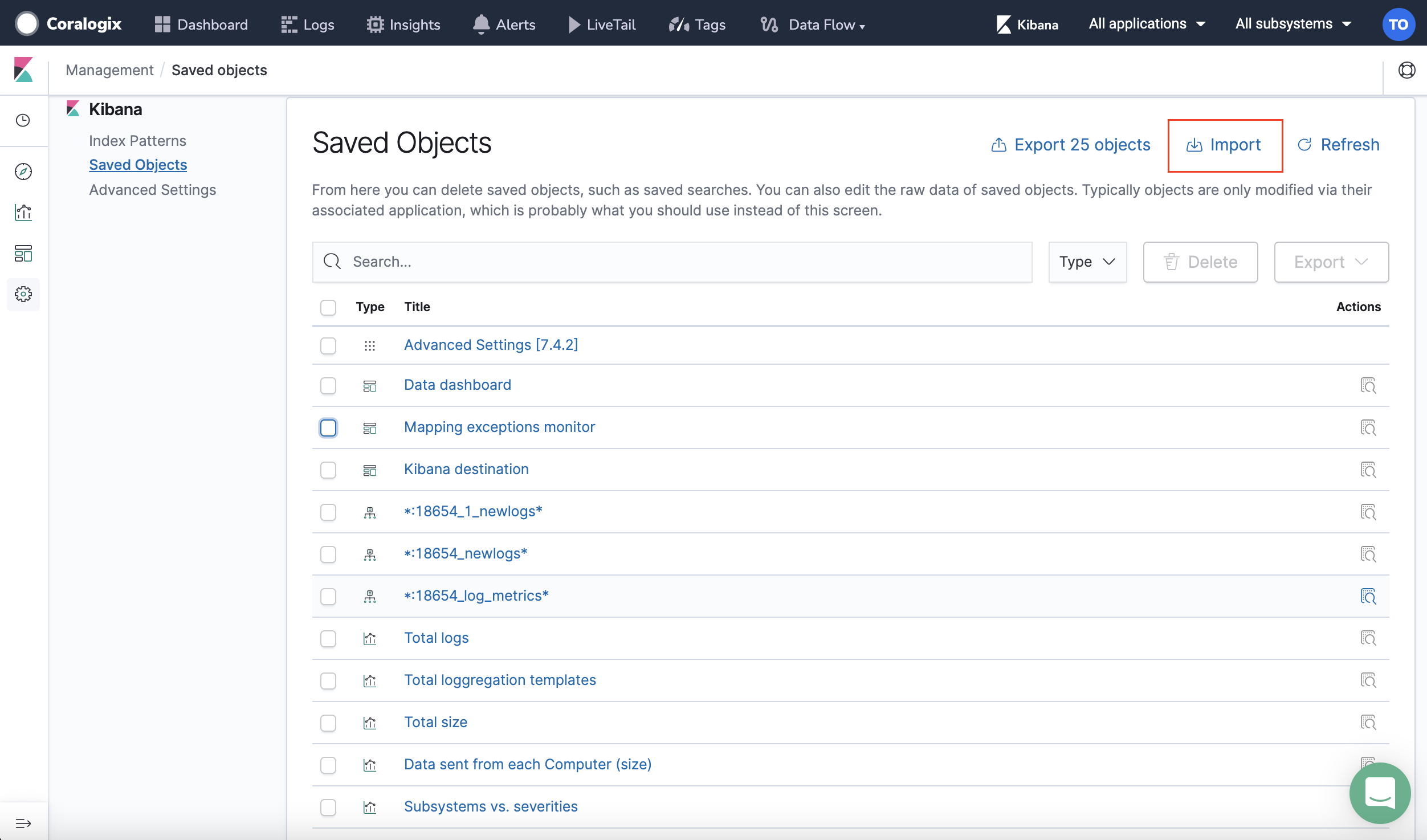
Task: Open the Mapping exceptions monitor title
Action: (499, 427)
